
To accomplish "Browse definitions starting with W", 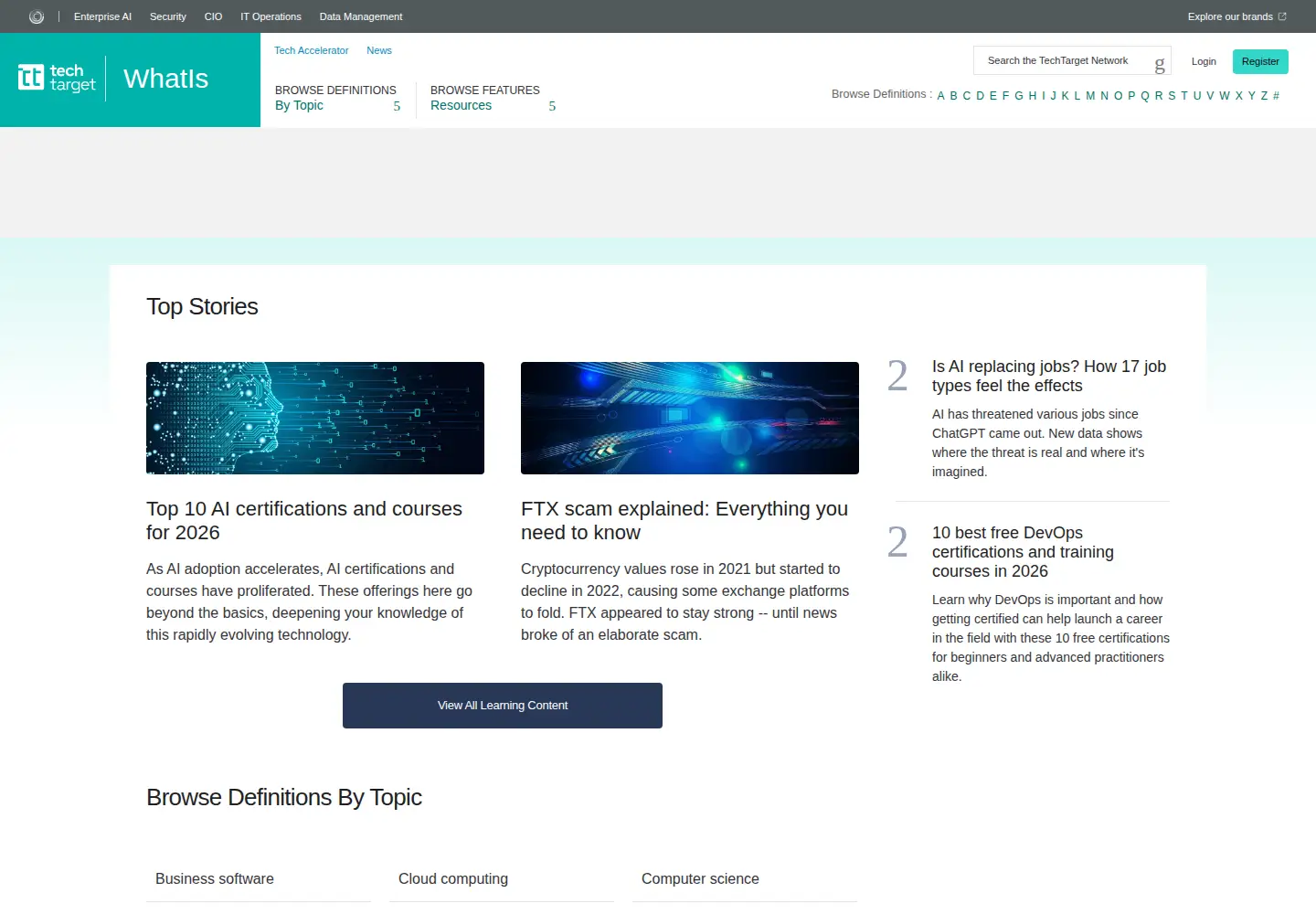I will tap(1225, 95).
